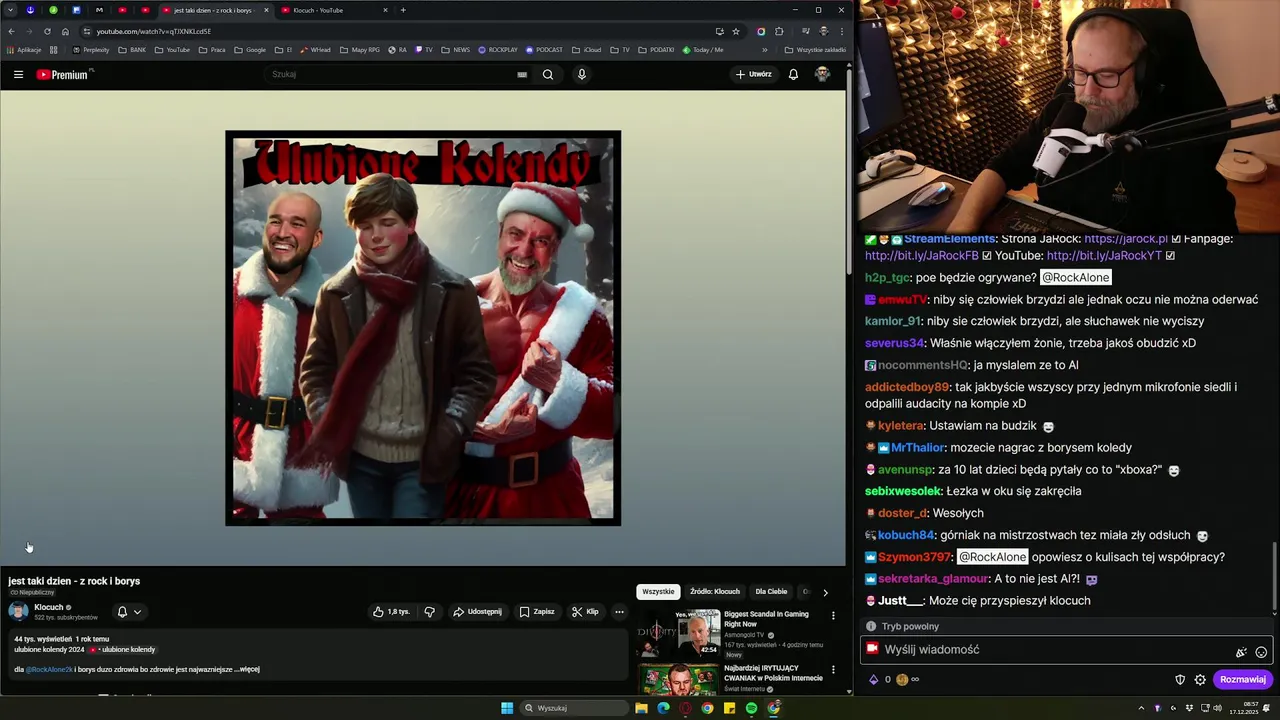Image resolution: width=1280 pixels, height=720 pixels.
Task: Start voice search with the microphone icon
Action: (x=581, y=74)
